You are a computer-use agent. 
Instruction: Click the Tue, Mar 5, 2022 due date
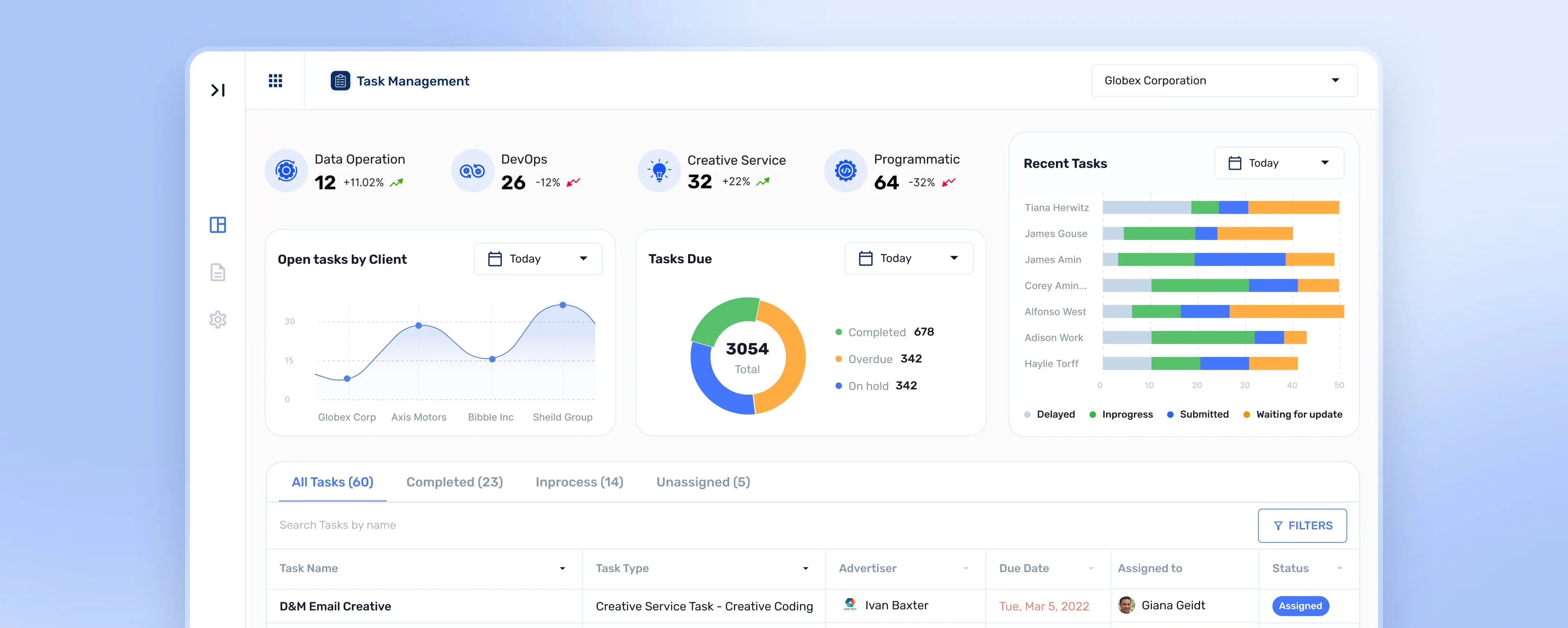tap(1044, 606)
